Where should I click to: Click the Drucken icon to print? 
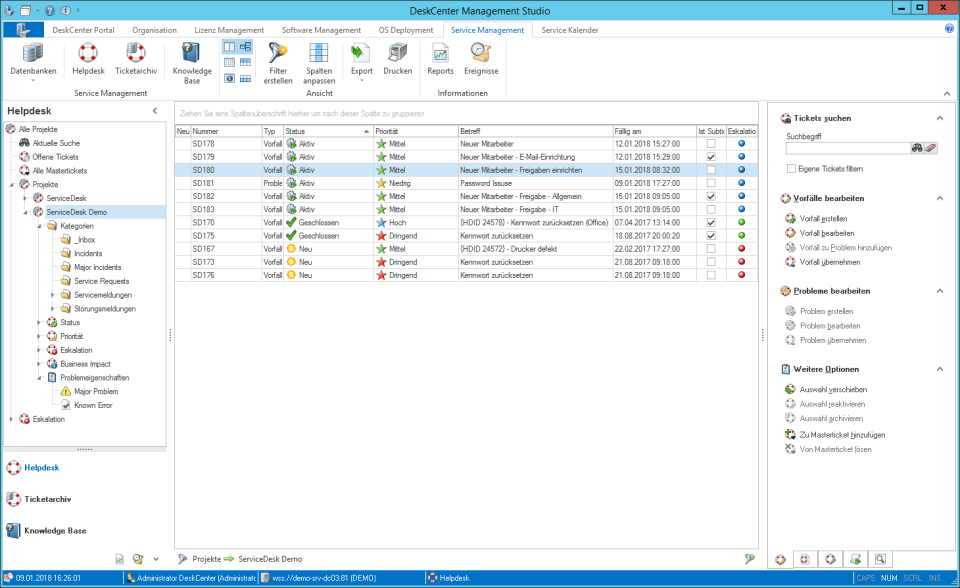(397, 62)
